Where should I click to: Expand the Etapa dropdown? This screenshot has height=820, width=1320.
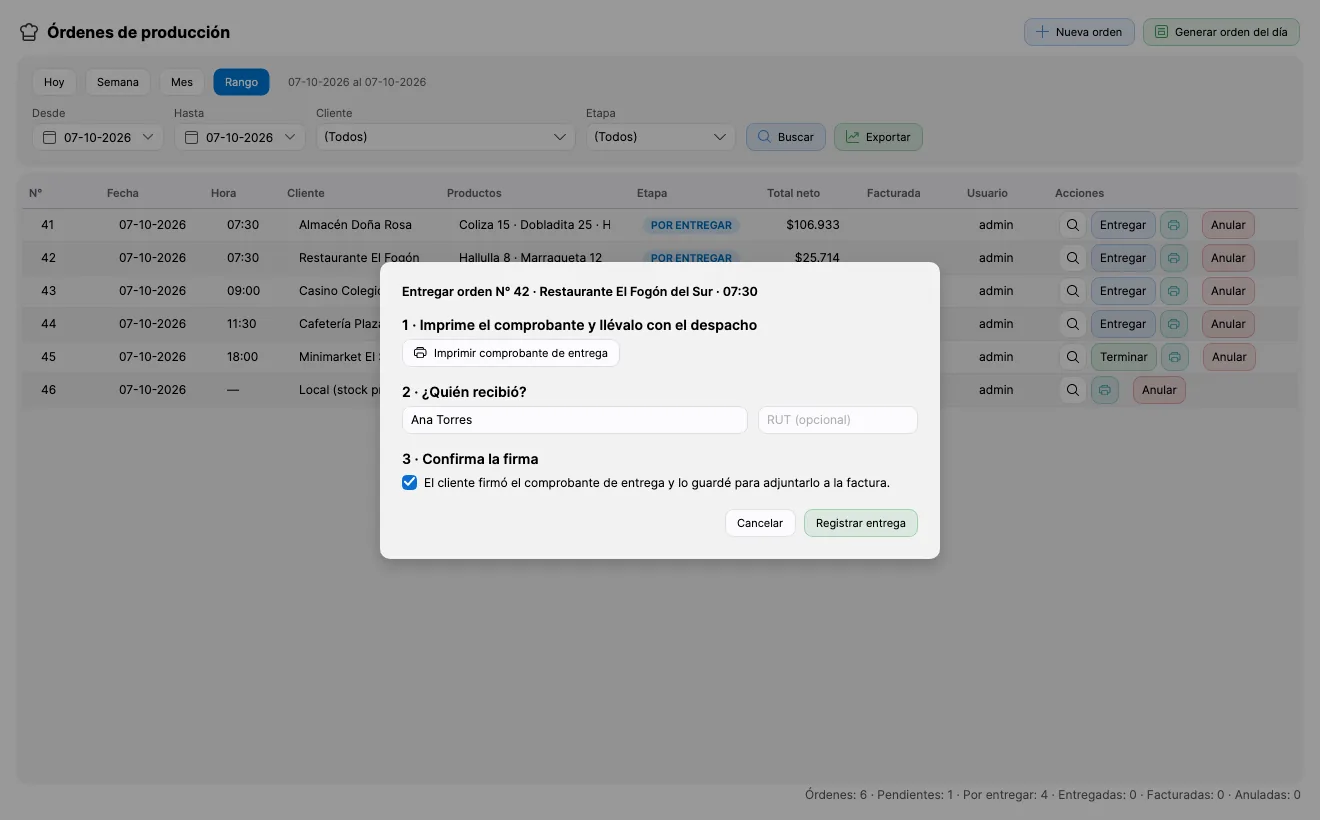click(x=660, y=137)
